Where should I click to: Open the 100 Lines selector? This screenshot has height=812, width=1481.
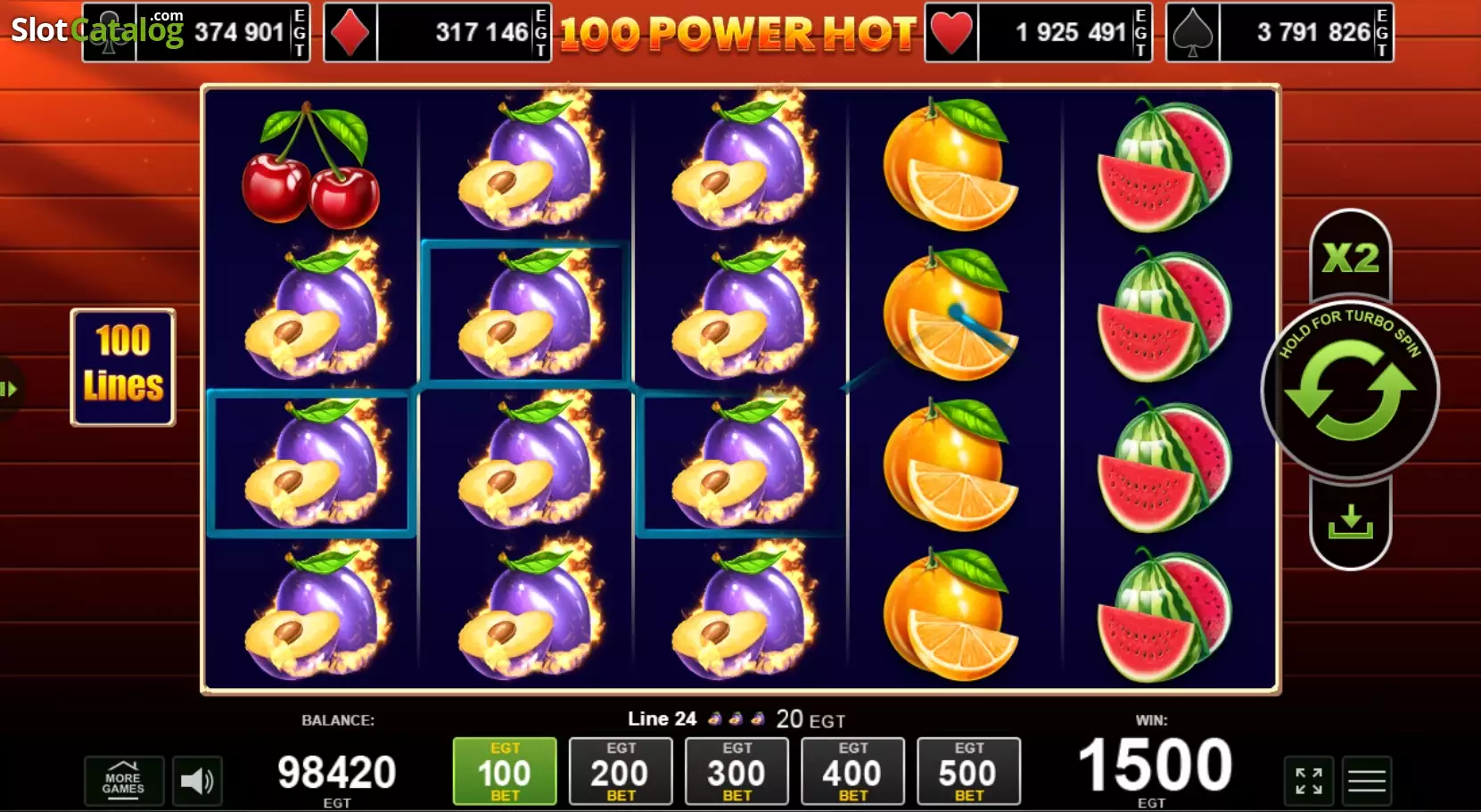(123, 367)
